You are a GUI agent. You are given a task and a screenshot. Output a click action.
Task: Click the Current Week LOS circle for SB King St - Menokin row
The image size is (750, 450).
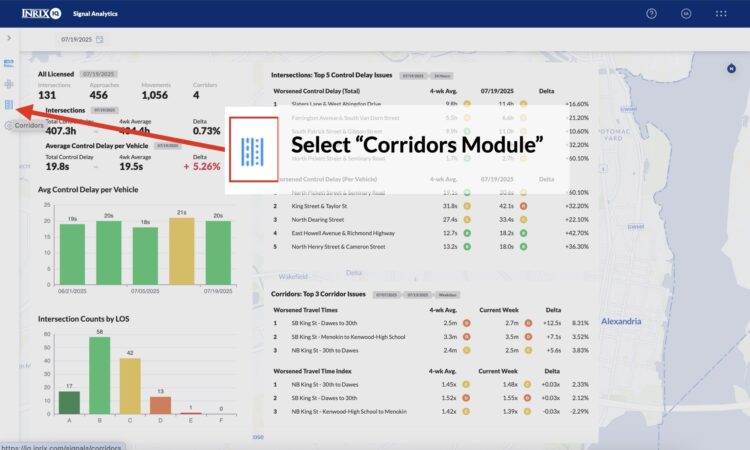coord(528,337)
